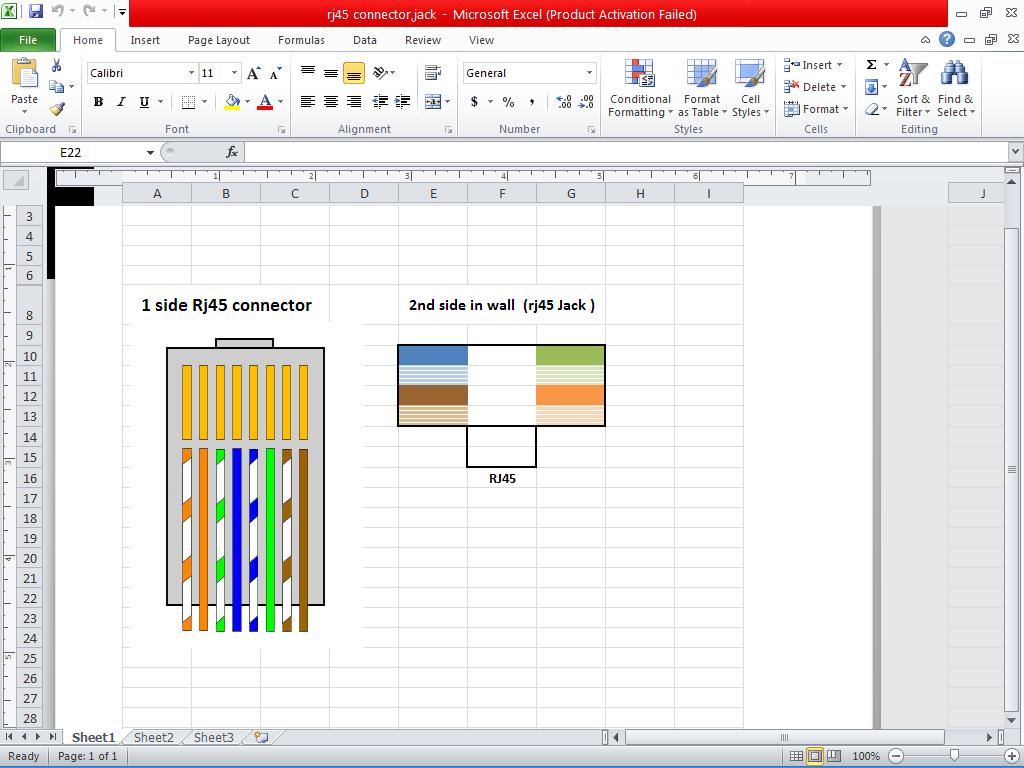Image resolution: width=1024 pixels, height=768 pixels.
Task: Click the Clear eraser icon
Action: (x=871, y=109)
